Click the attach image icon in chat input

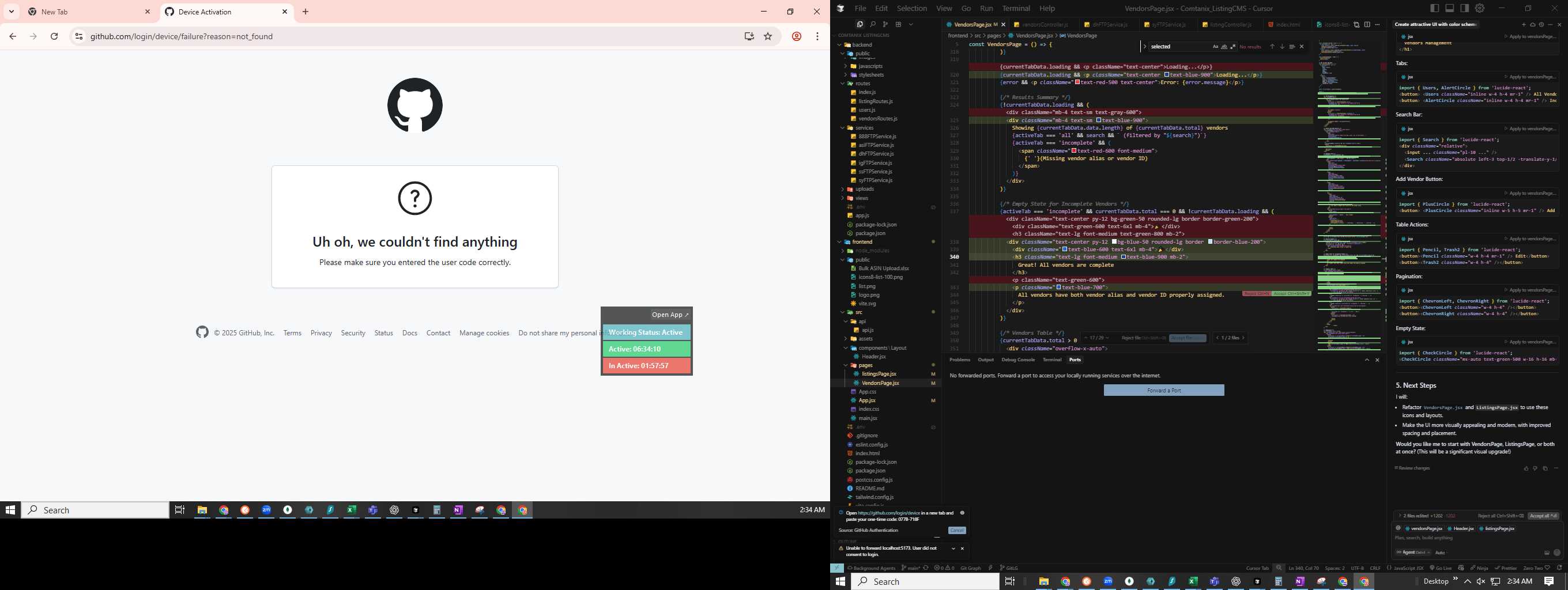[x=1547, y=553]
